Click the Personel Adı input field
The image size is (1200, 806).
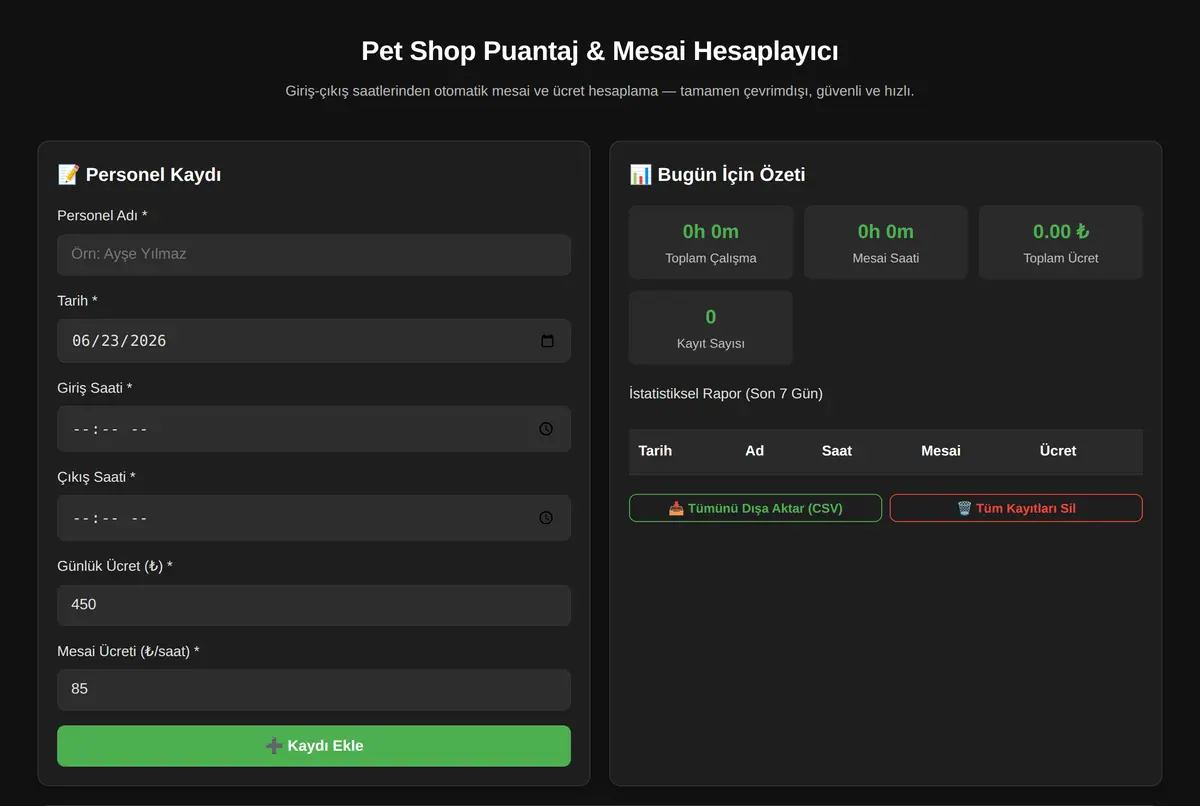pos(314,255)
